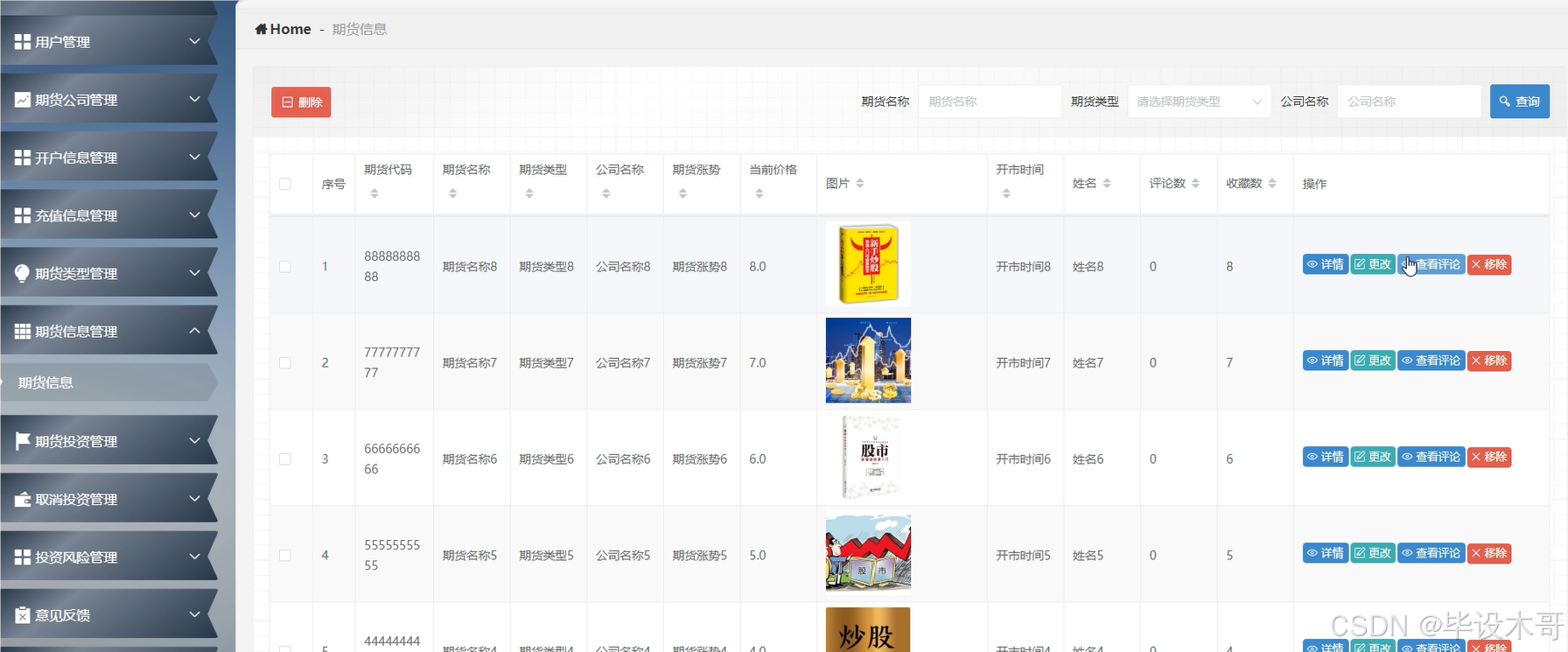Open the 股市 book thumbnail in row 3

pos(868,457)
